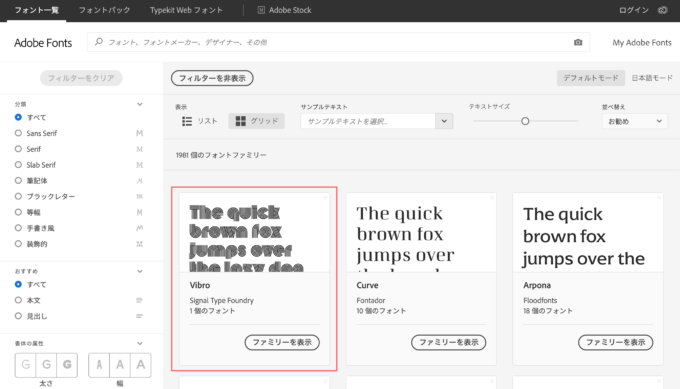
Task: Open the お勧め sort dropdown
Action: point(634,121)
